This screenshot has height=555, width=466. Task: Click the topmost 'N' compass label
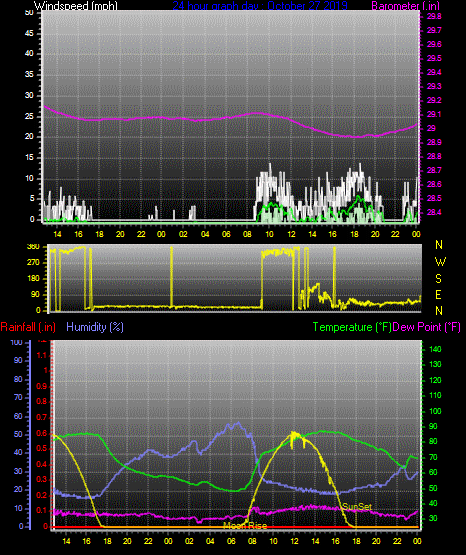coord(439,245)
